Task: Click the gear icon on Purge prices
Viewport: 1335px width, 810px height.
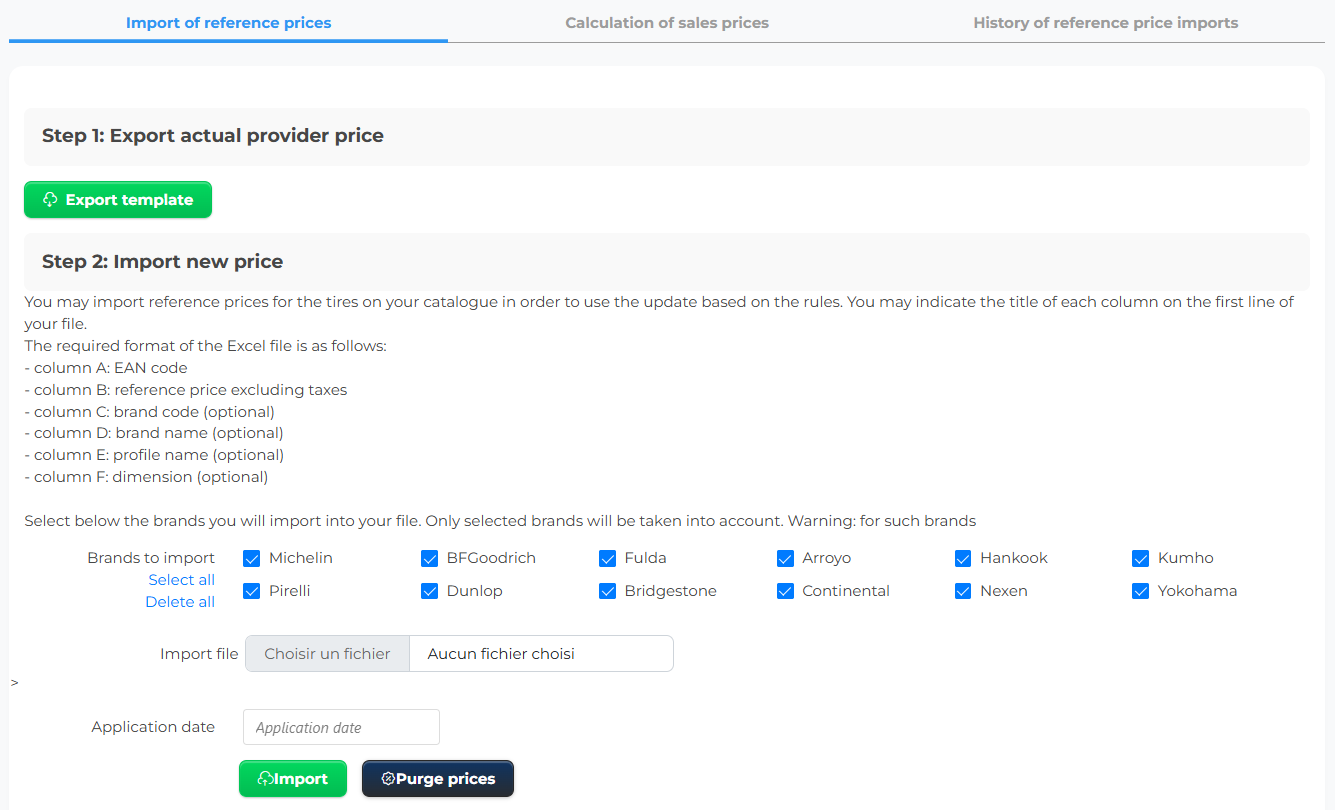Action: 389,779
